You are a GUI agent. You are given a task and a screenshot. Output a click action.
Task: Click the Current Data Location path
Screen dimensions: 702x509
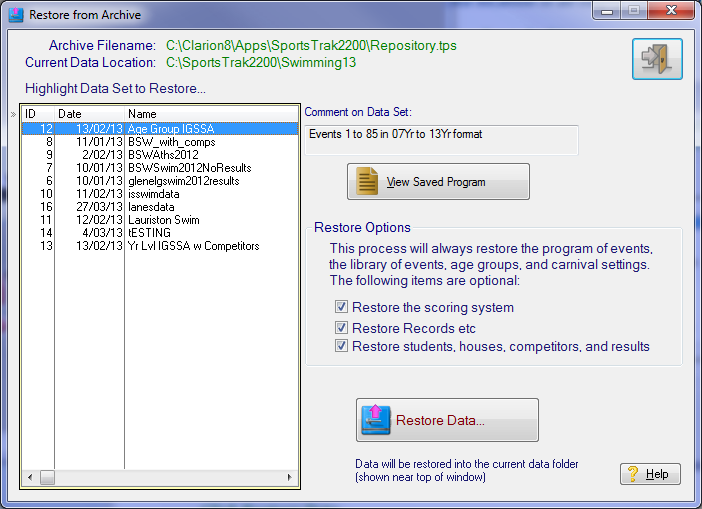261,63
